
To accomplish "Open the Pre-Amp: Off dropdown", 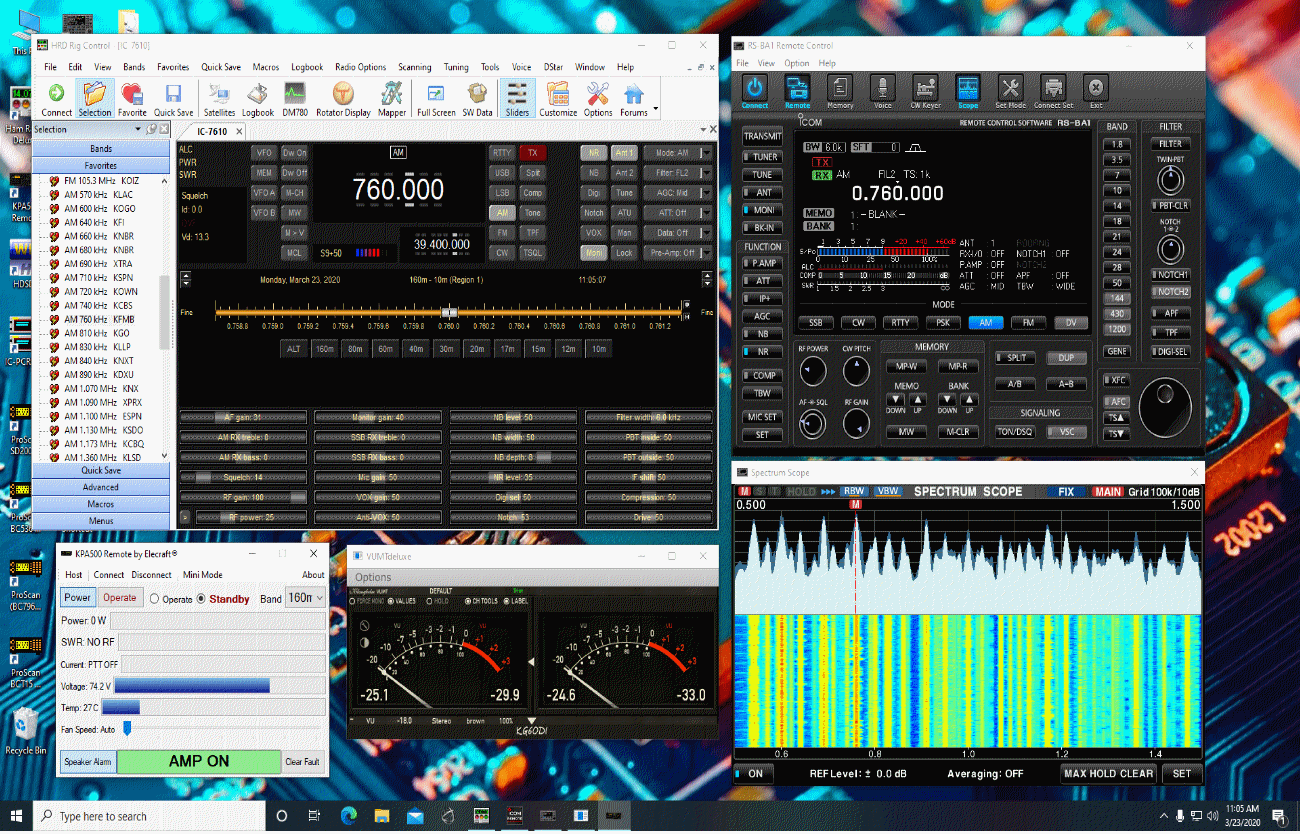I will click(677, 253).
